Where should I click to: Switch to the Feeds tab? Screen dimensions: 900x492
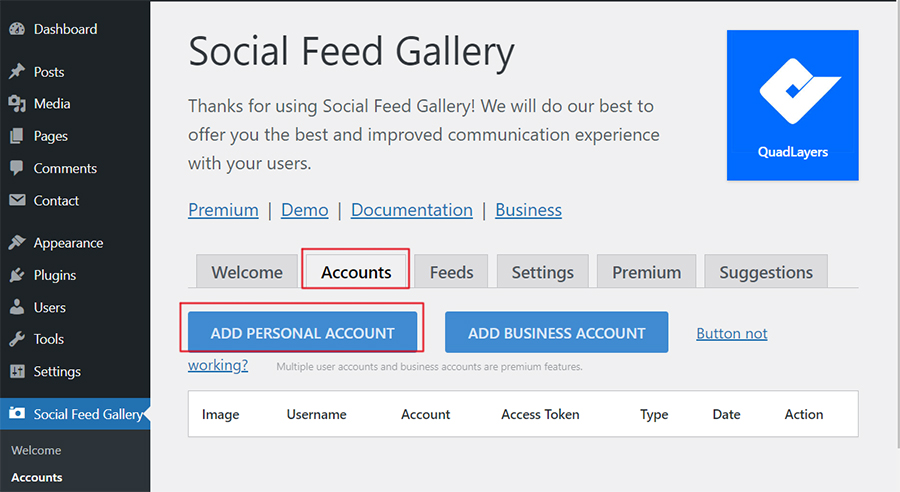[x=451, y=272]
